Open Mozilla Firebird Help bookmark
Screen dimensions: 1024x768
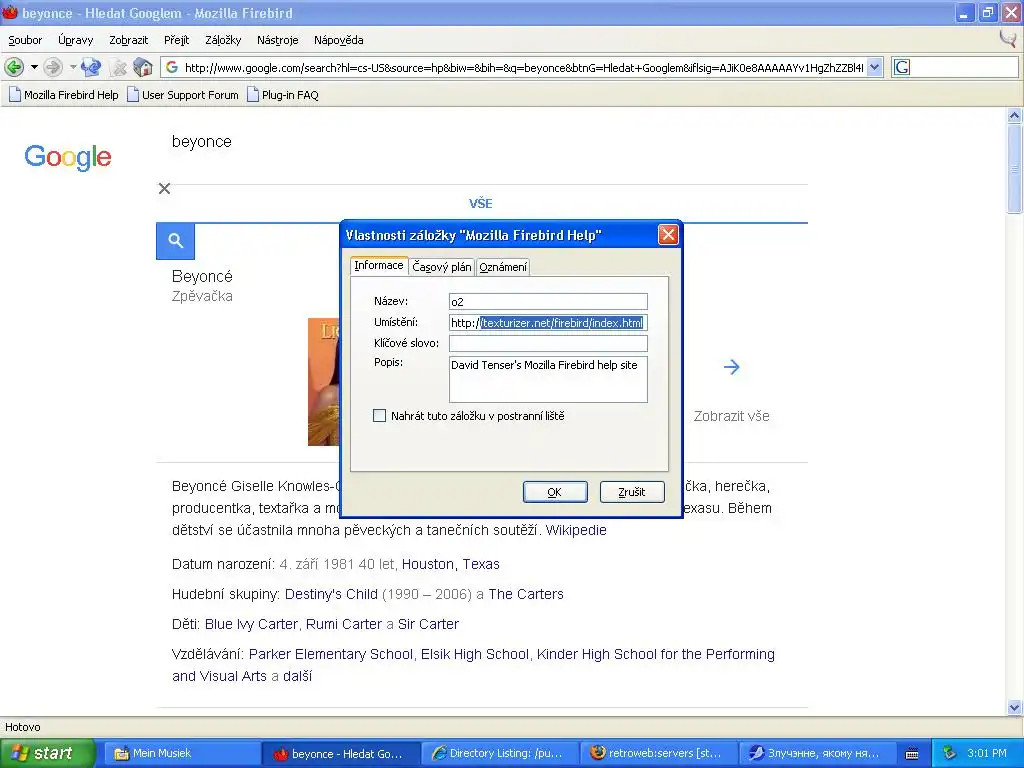(63, 95)
